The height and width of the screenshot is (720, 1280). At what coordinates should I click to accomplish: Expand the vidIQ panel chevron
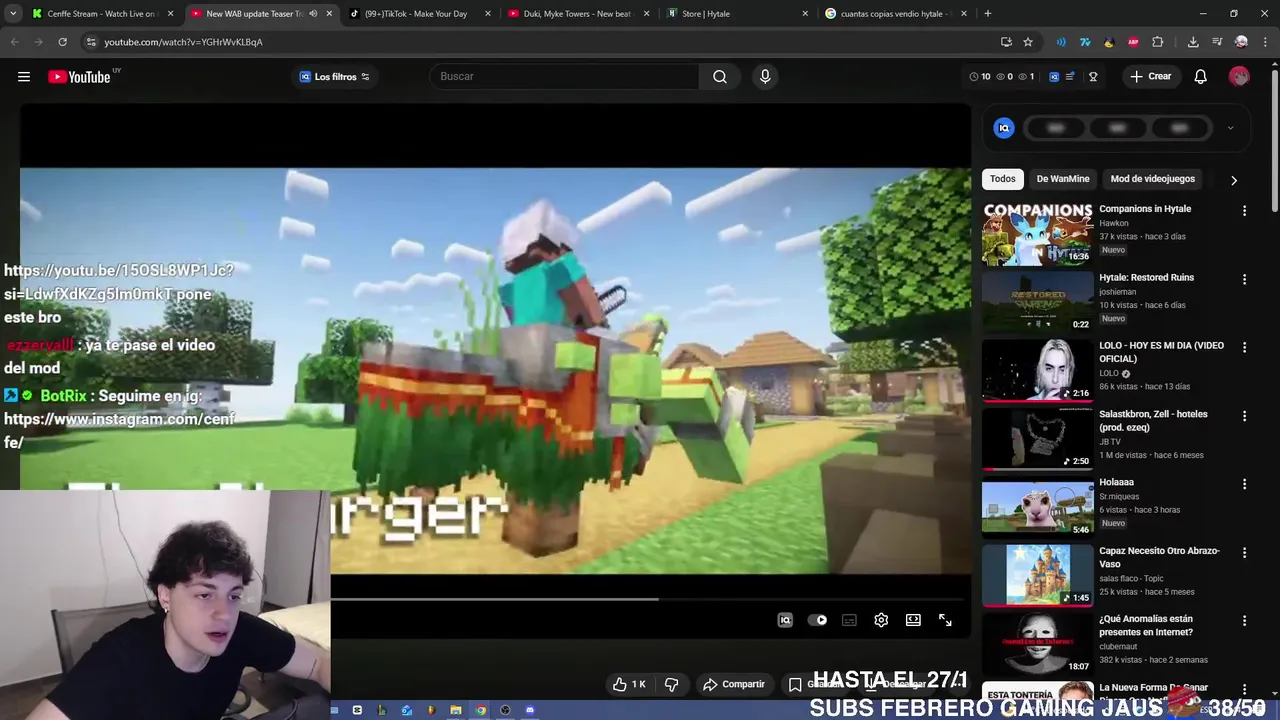pyautogui.click(x=1230, y=128)
